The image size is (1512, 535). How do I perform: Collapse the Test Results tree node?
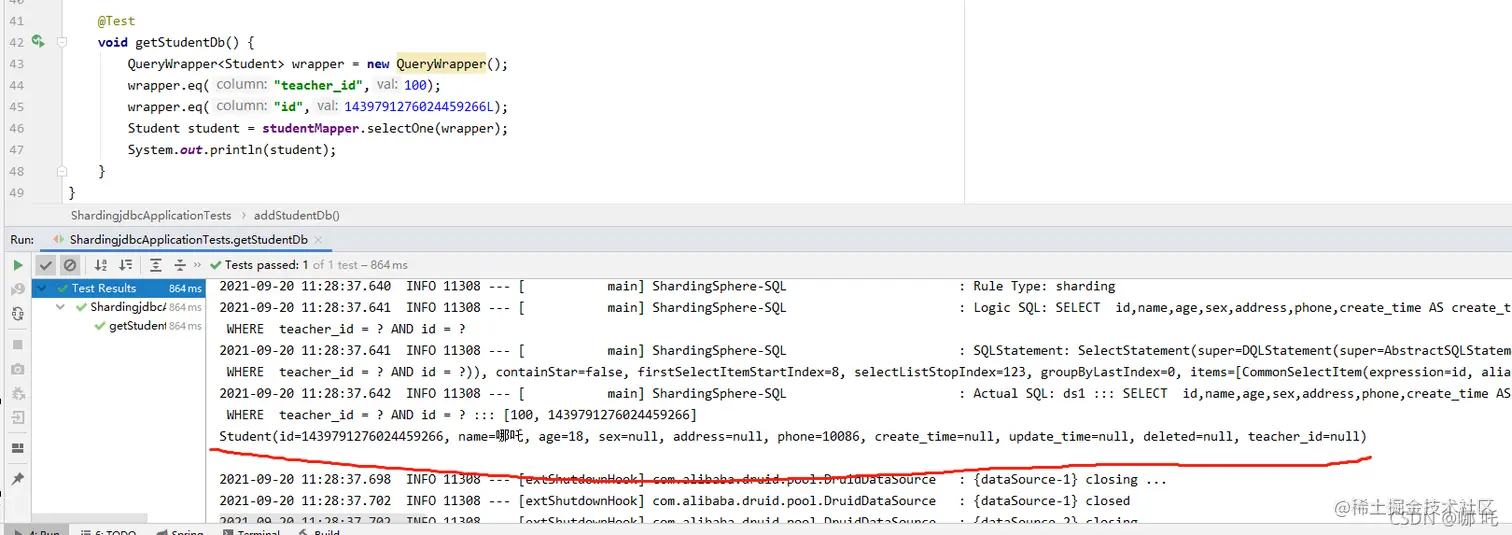(43, 288)
